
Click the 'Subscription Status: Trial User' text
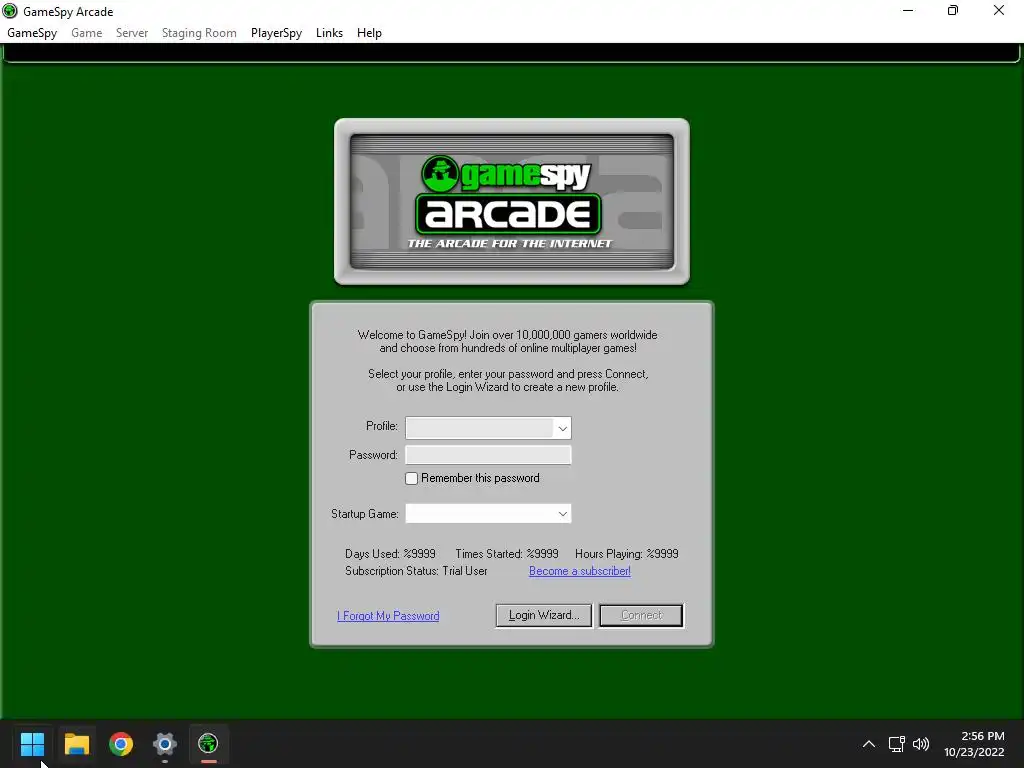pyautogui.click(x=416, y=571)
